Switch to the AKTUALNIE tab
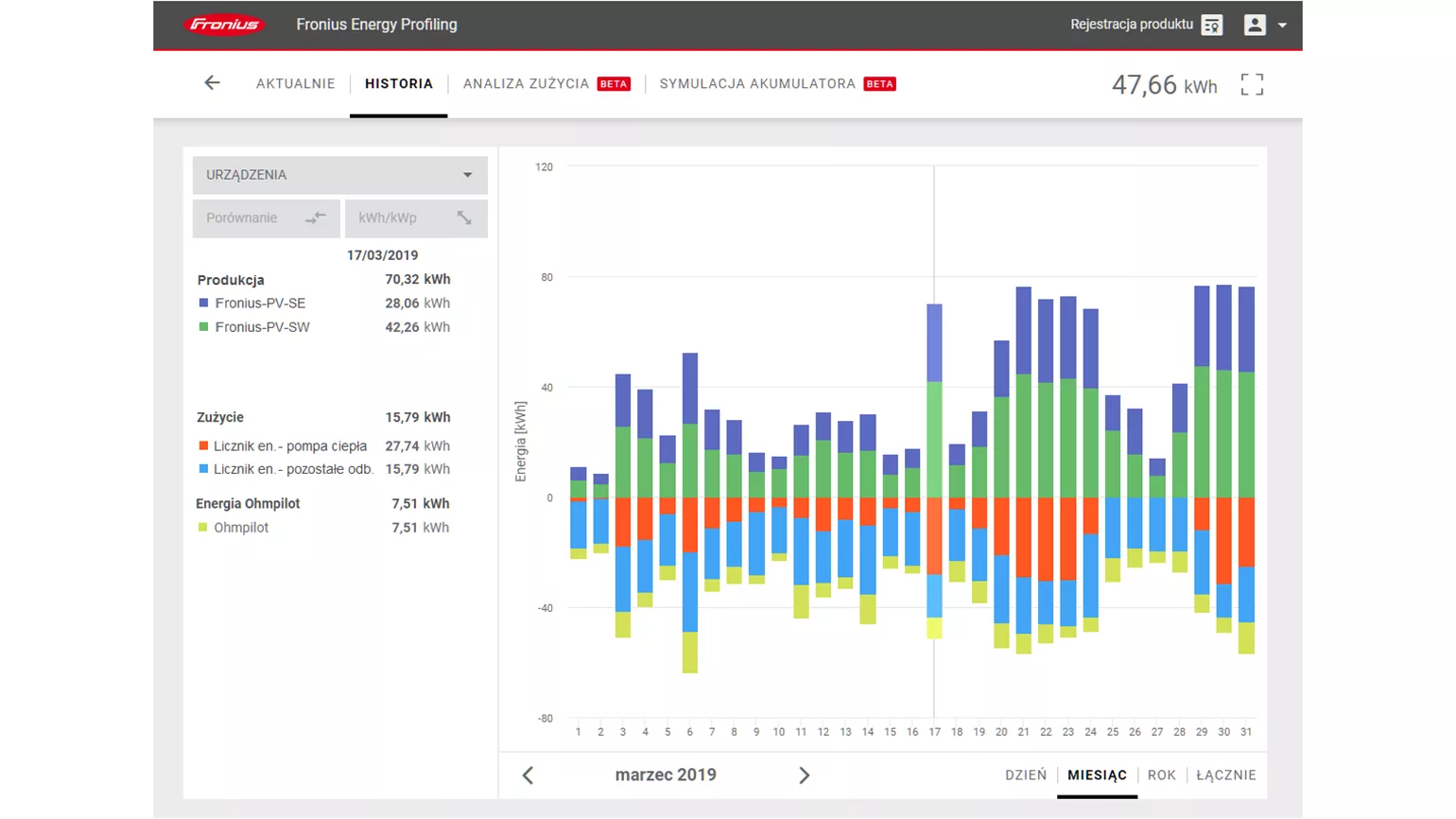The width and height of the screenshot is (1456, 819). coord(295,83)
